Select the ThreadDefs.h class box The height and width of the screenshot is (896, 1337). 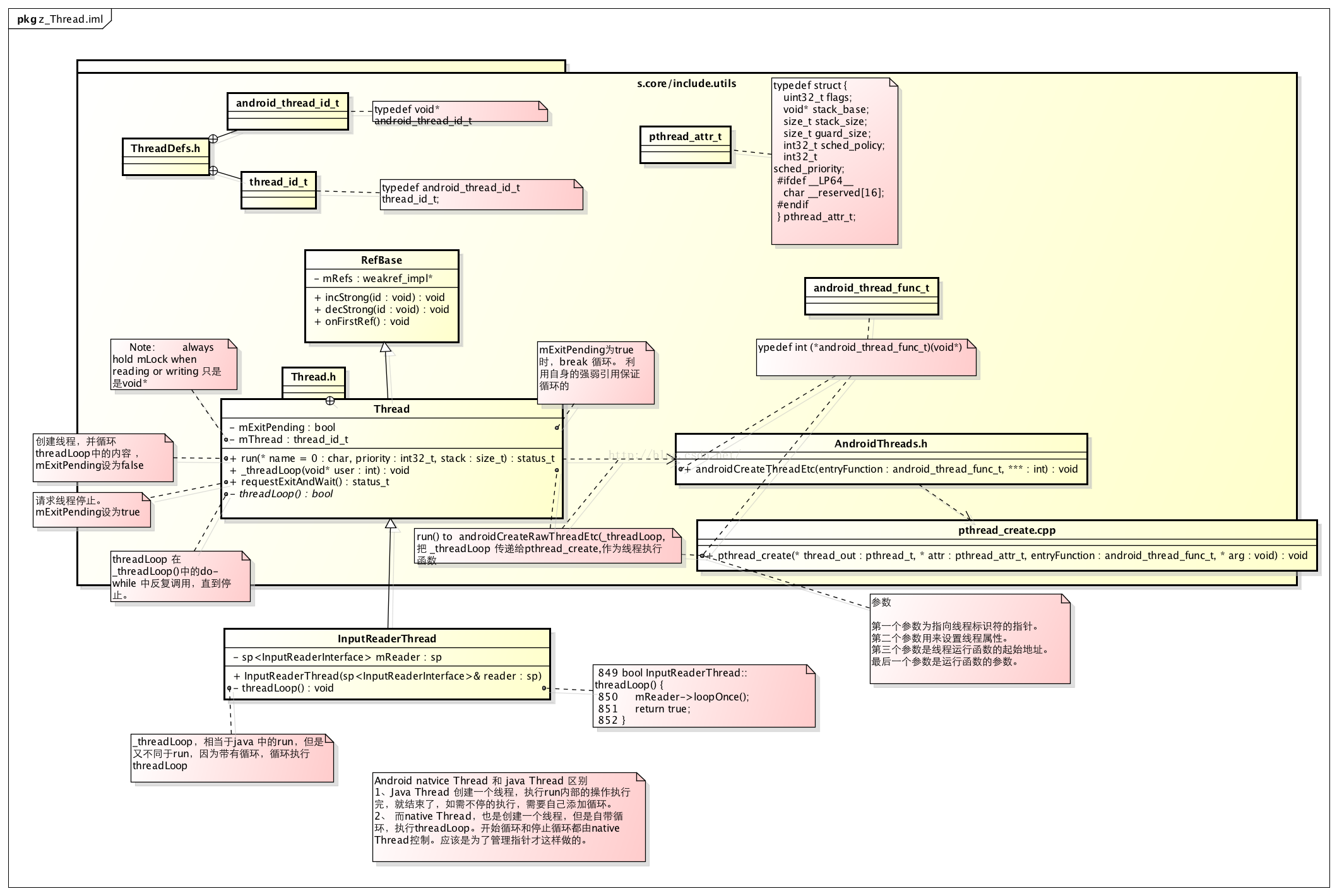click(x=165, y=156)
